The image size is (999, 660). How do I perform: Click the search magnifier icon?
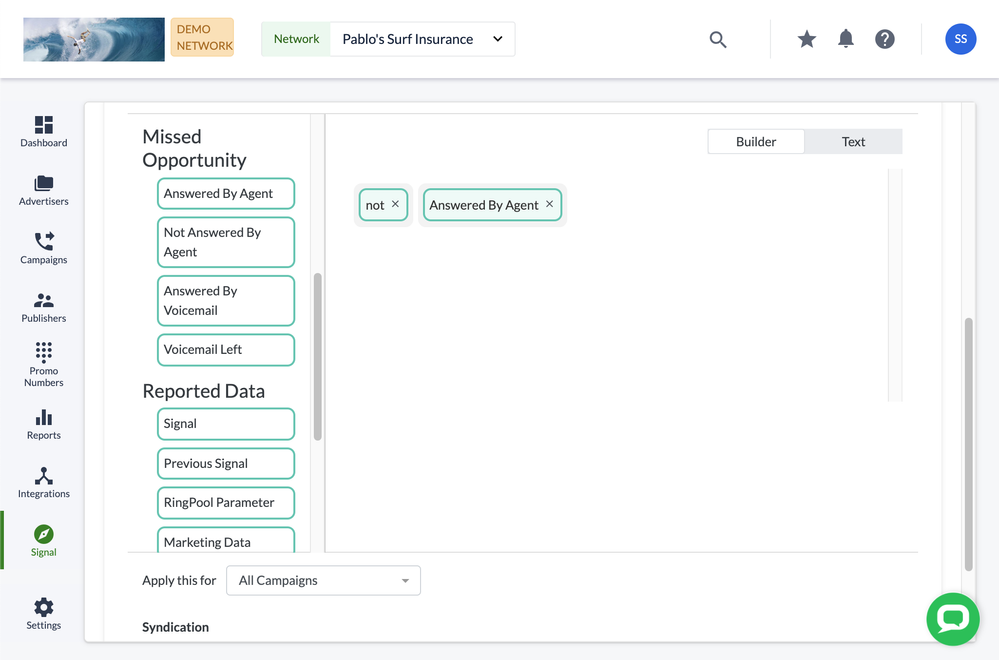click(x=717, y=39)
